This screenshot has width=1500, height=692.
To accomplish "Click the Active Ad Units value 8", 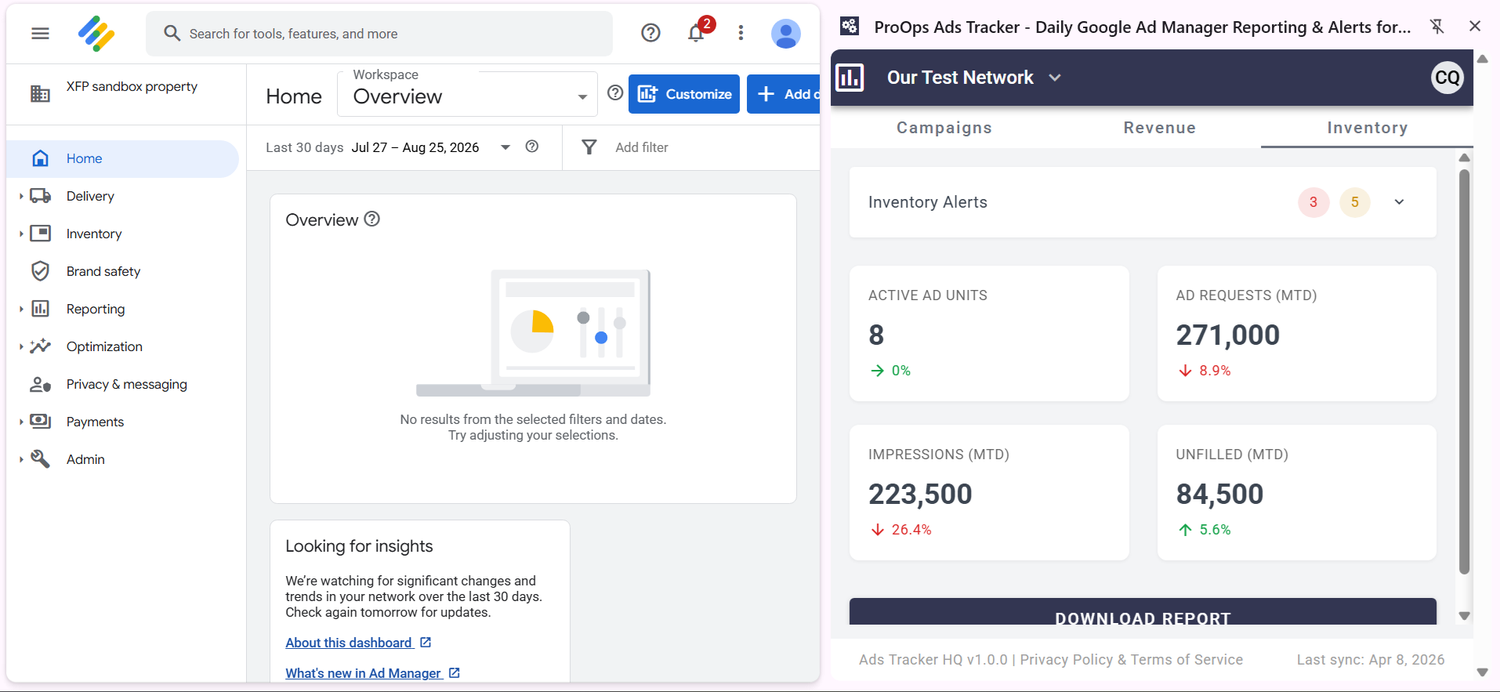I will coord(876,335).
